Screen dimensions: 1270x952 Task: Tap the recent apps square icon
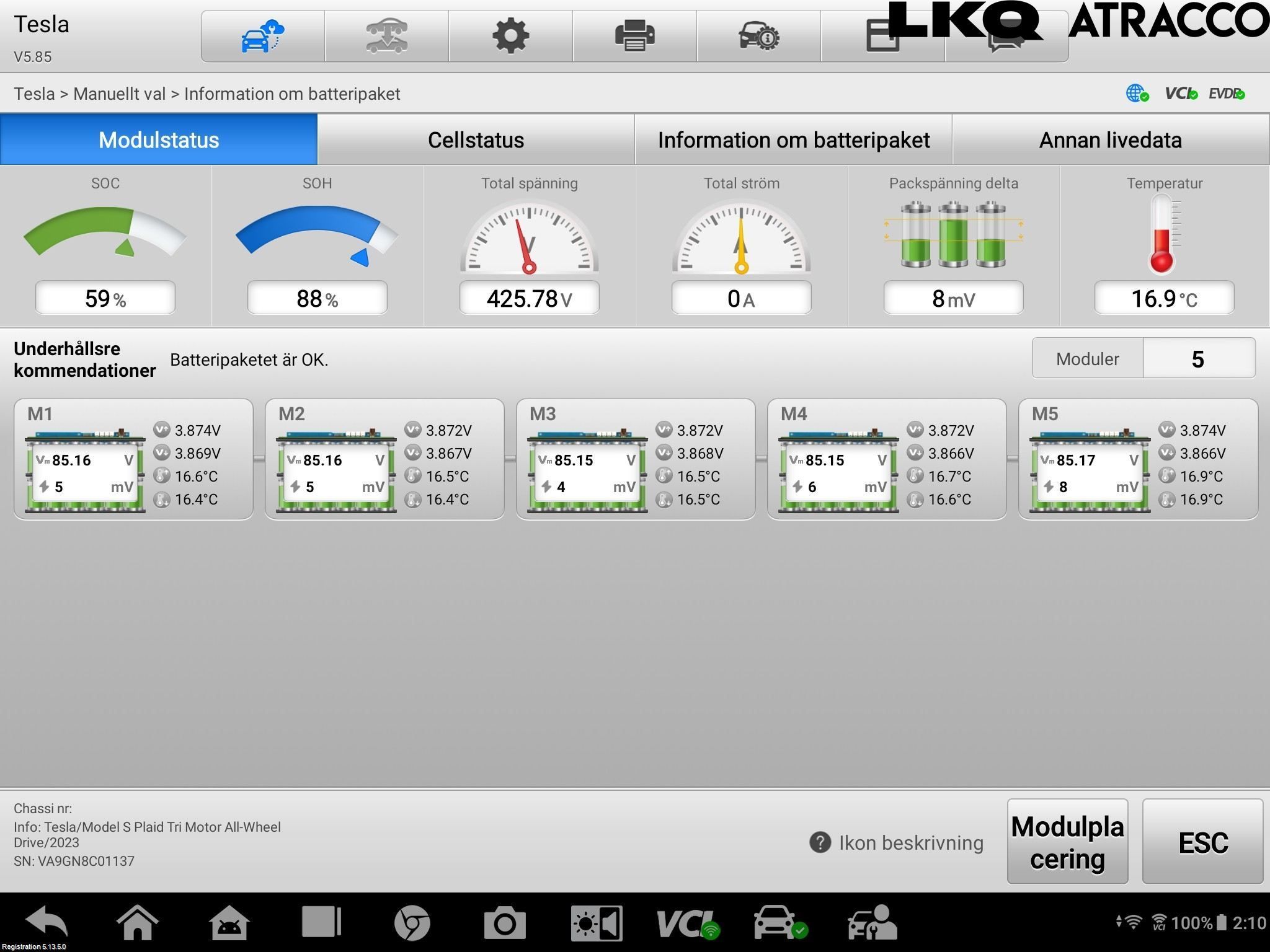pos(321,922)
